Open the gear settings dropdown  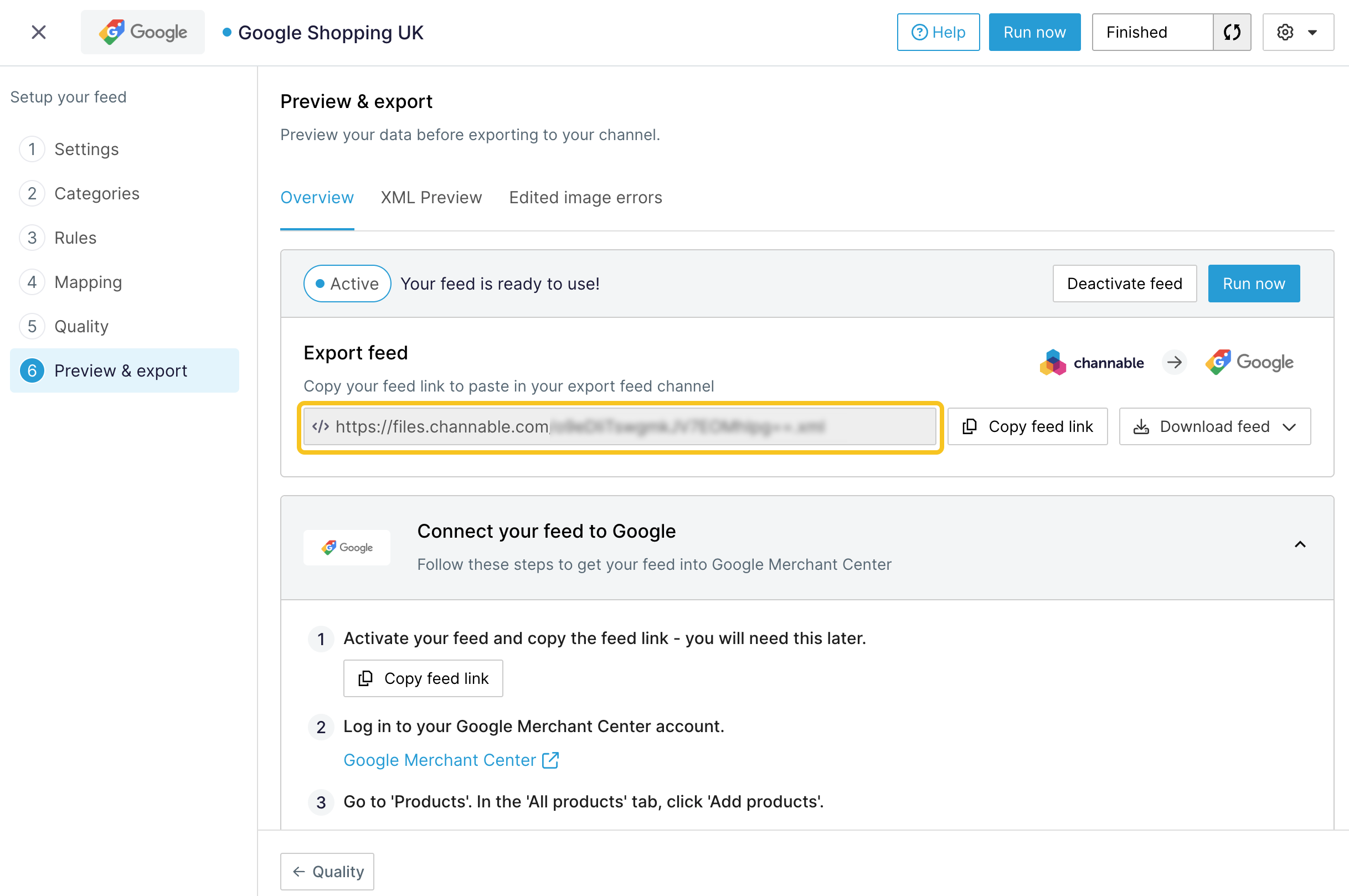click(x=1297, y=32)
